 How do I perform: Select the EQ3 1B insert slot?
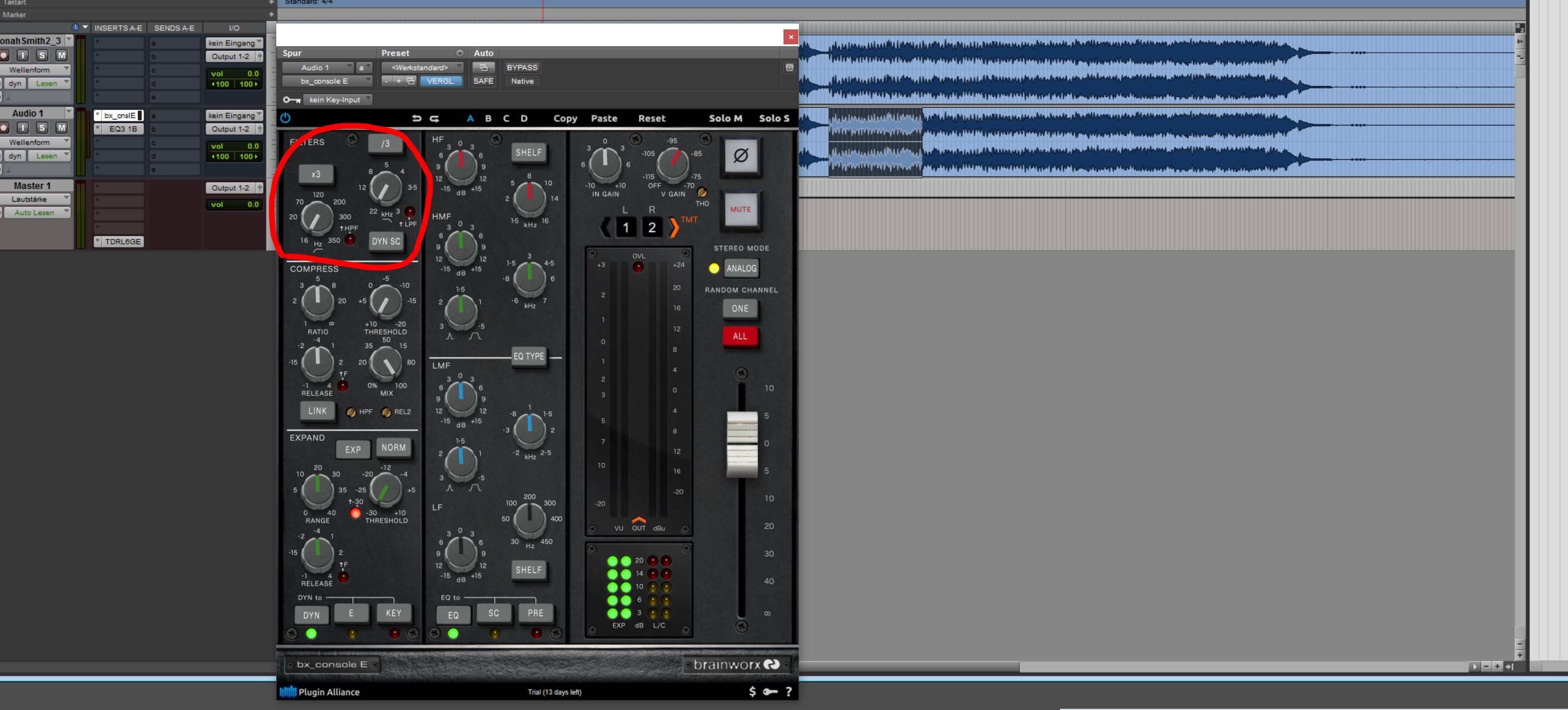point(122,129)
